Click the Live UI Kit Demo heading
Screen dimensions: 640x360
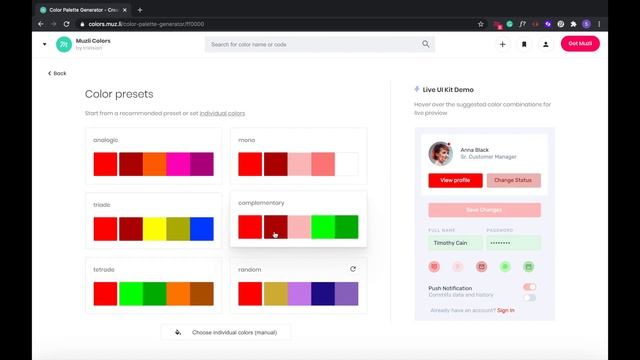point(448,90)
